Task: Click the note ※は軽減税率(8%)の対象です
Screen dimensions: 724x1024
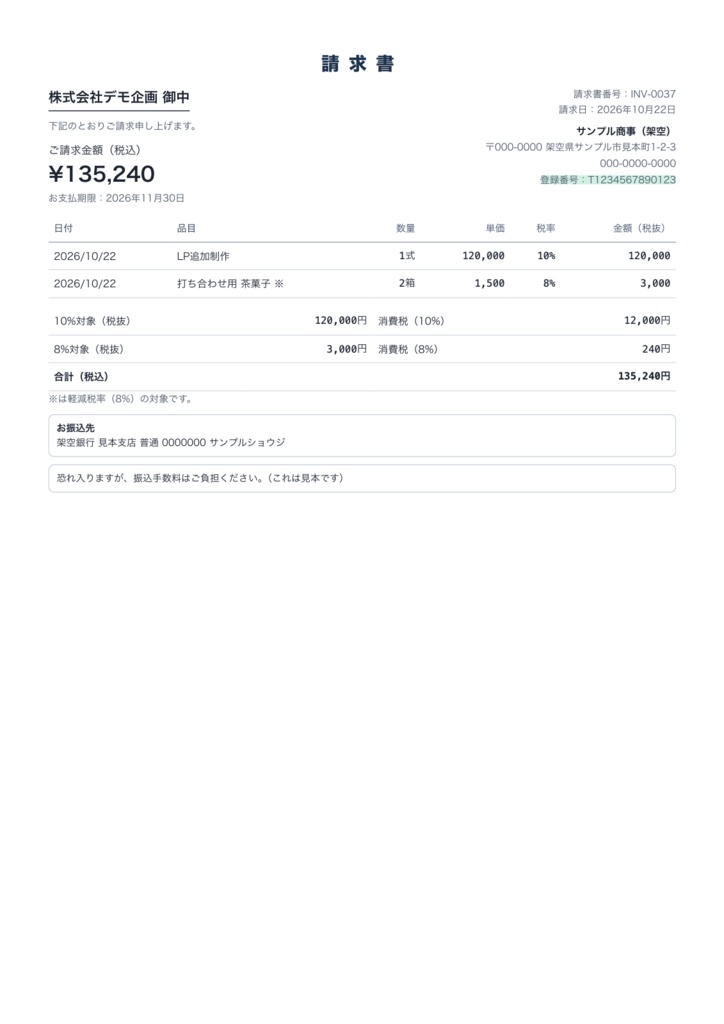Action: click(121, 399)
